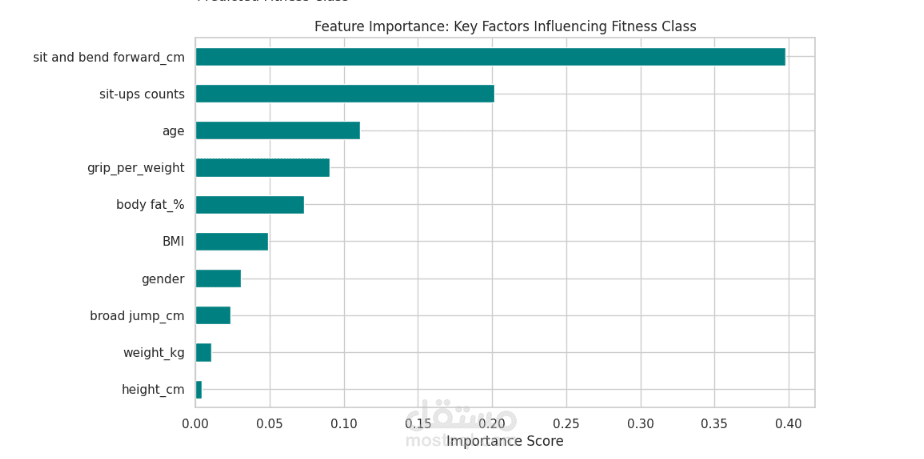
Task: Click the 0.30 tick on x-axis
Action: (641, 424)
